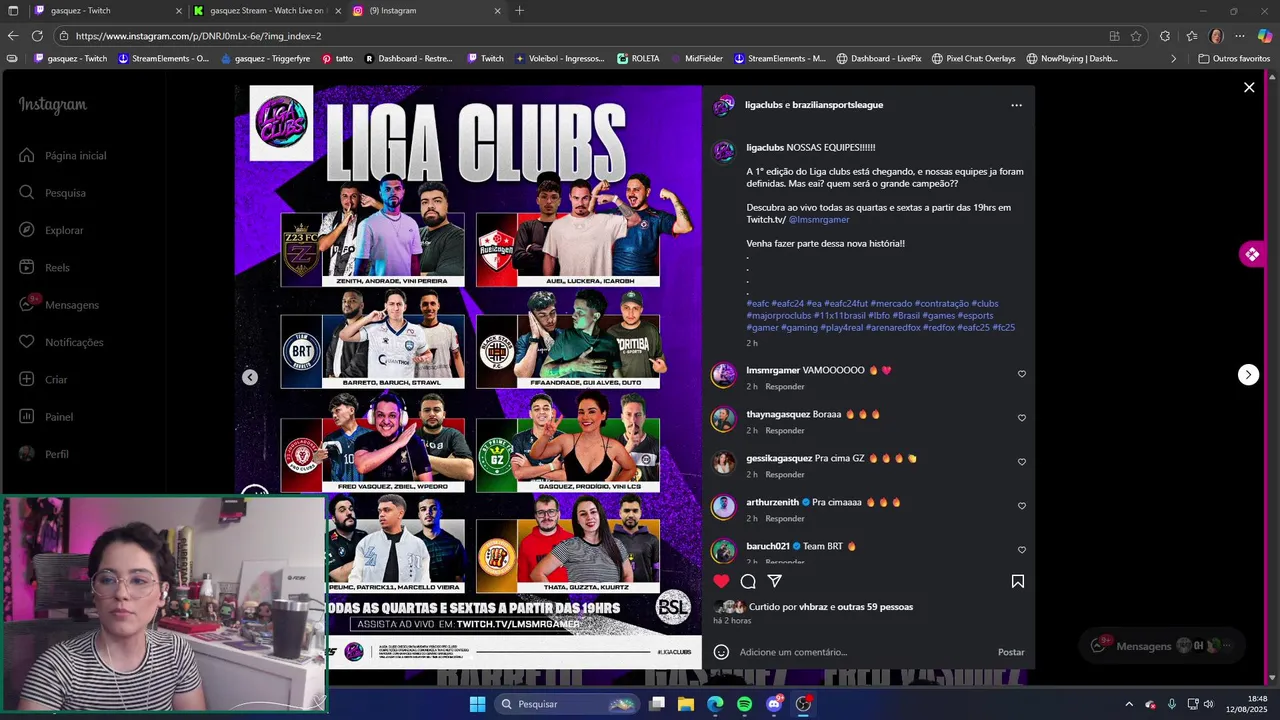
Task: Like gessikagasquez's comment
Action: (x=1022, y=462)
